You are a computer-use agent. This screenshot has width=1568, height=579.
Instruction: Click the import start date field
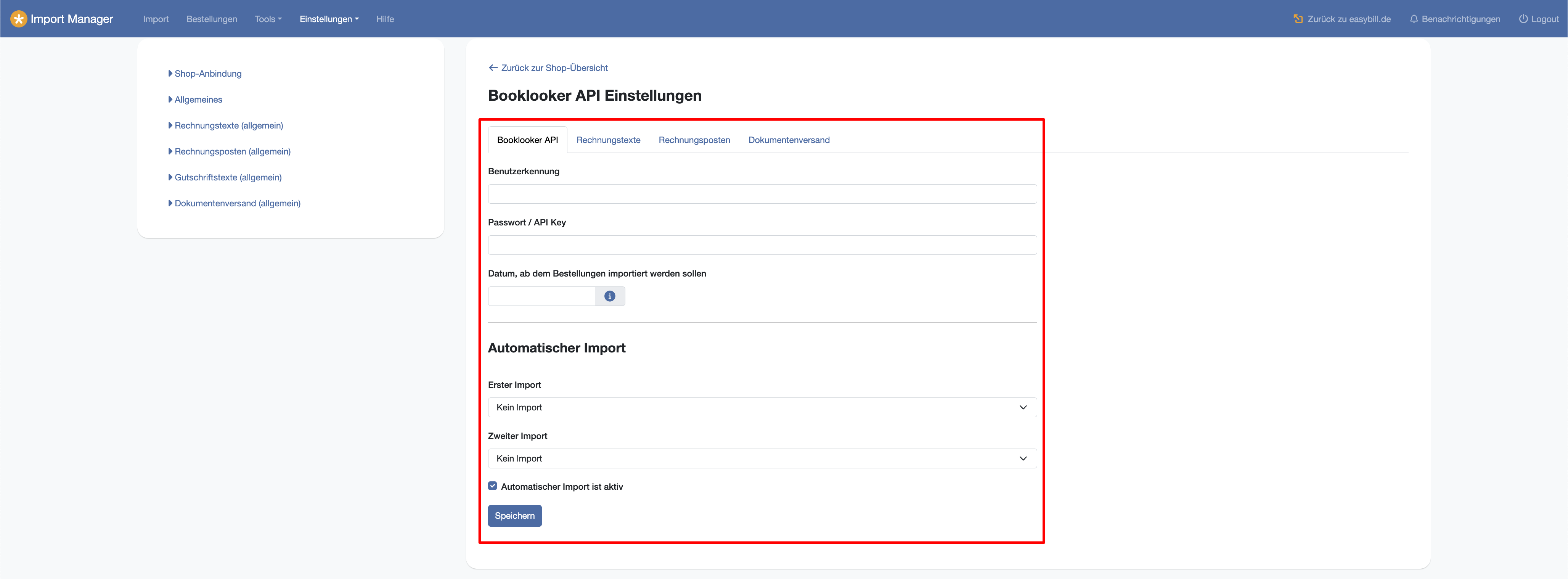tap(541, 296)
